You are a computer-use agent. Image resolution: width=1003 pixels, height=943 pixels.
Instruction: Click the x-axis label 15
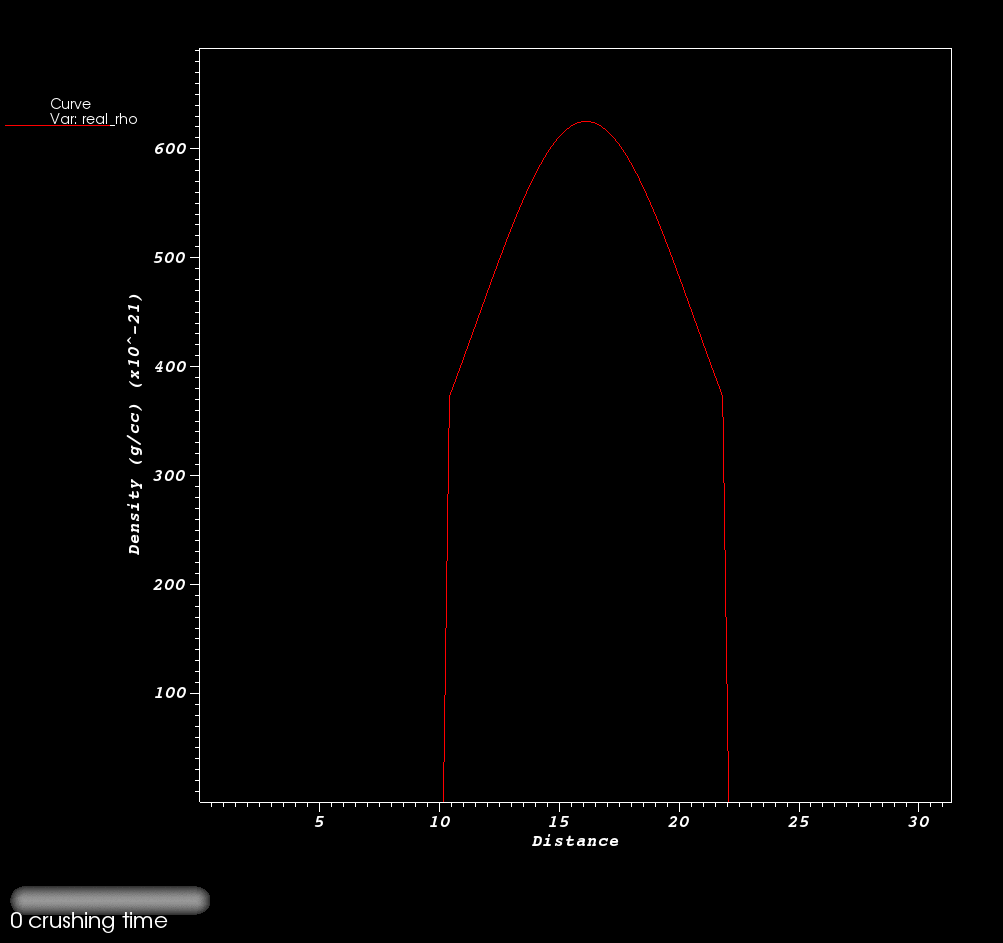pos(559,821)
